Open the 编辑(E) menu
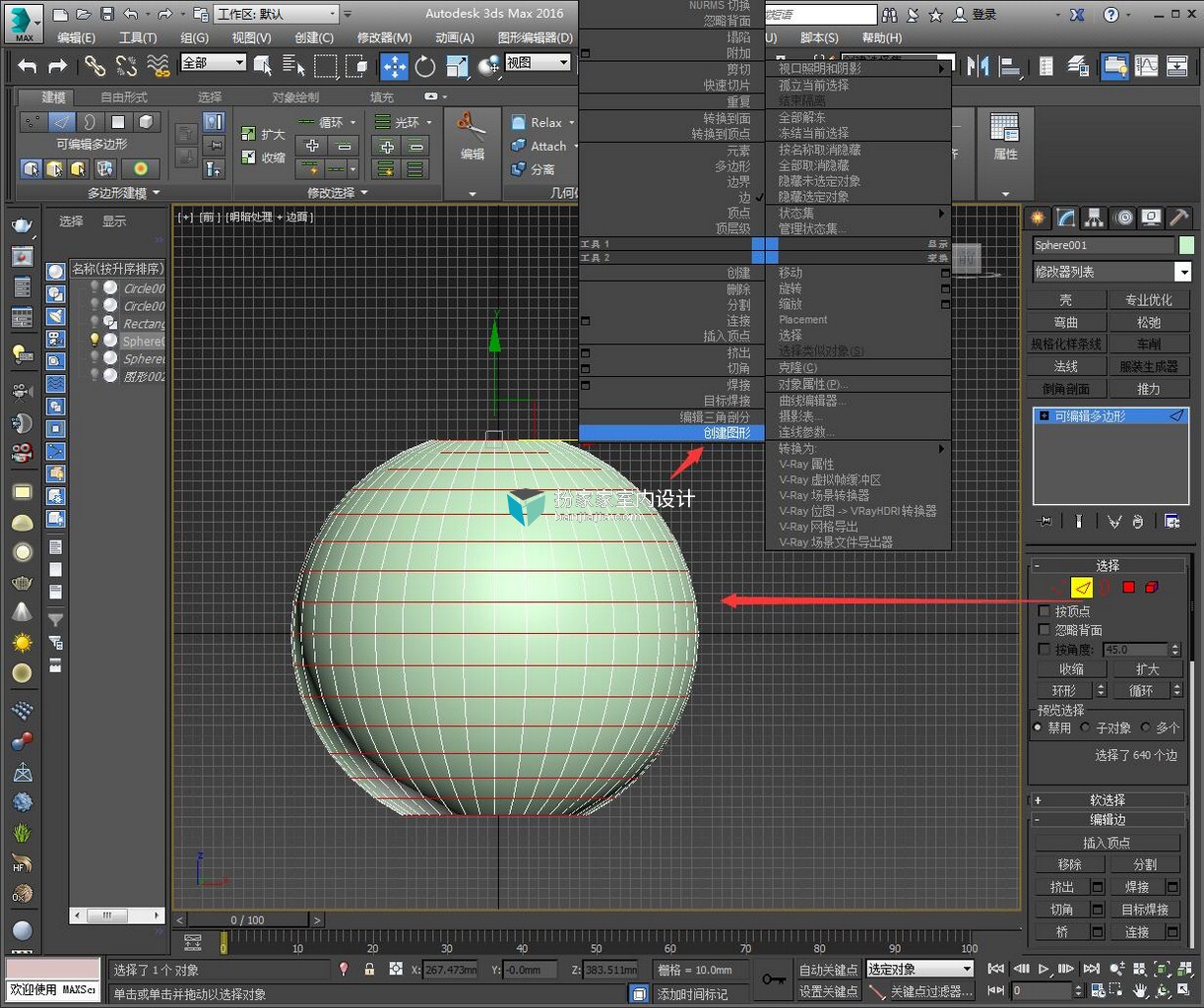This screenshot has height=1008, width=1204. (x=76, y=37)
